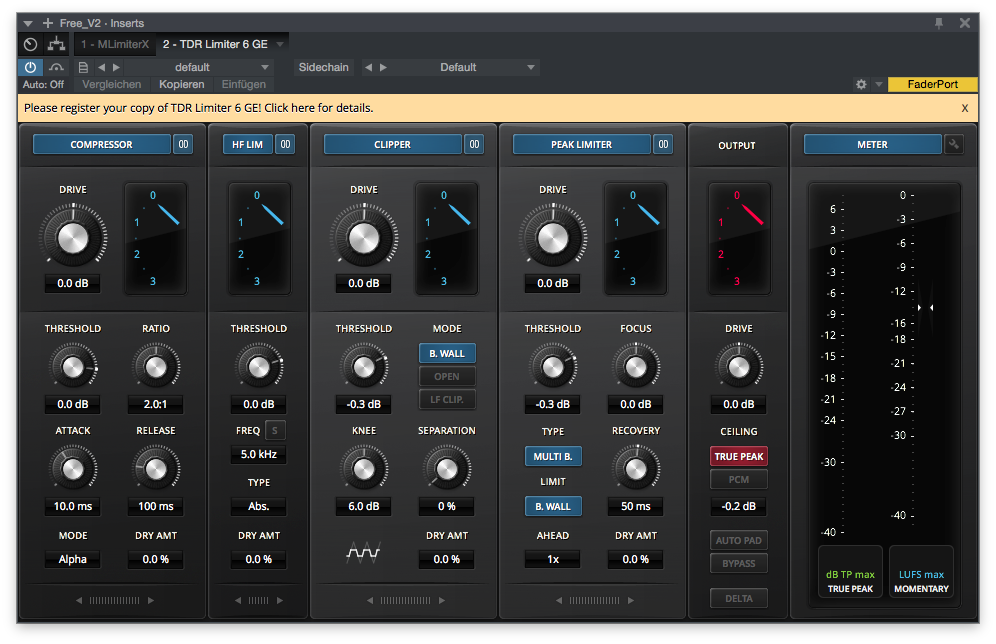
Task: Toggle the COMPRESSOR module button
Action: tap(102, 144)
